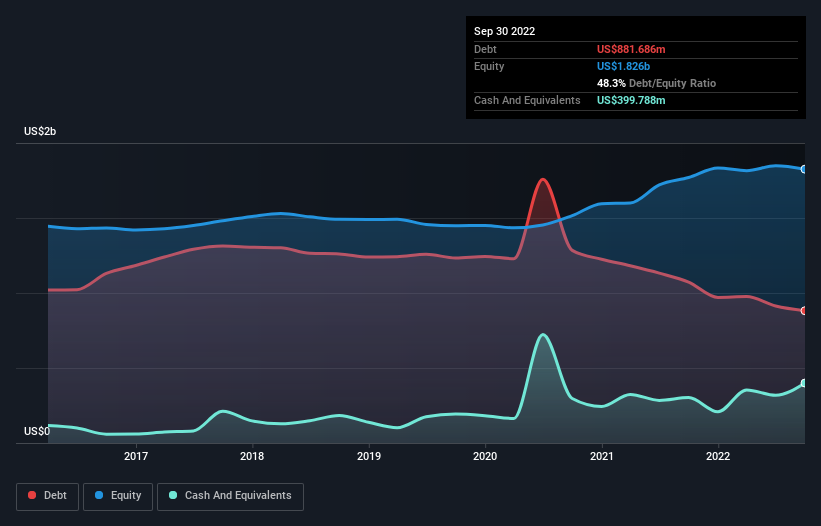The height and width of the screenshot is (526, 821).
Task: Click the red debt spike peak in 2020
Action: [543, 180]
